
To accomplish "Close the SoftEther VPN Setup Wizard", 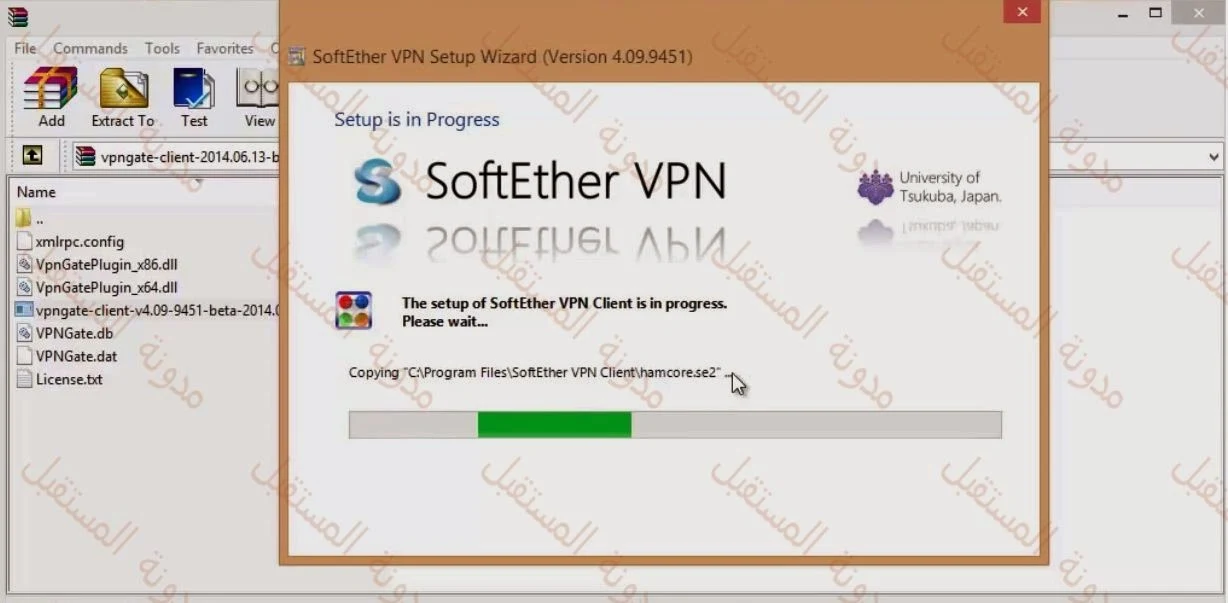I will click(x=1021, y=12).
